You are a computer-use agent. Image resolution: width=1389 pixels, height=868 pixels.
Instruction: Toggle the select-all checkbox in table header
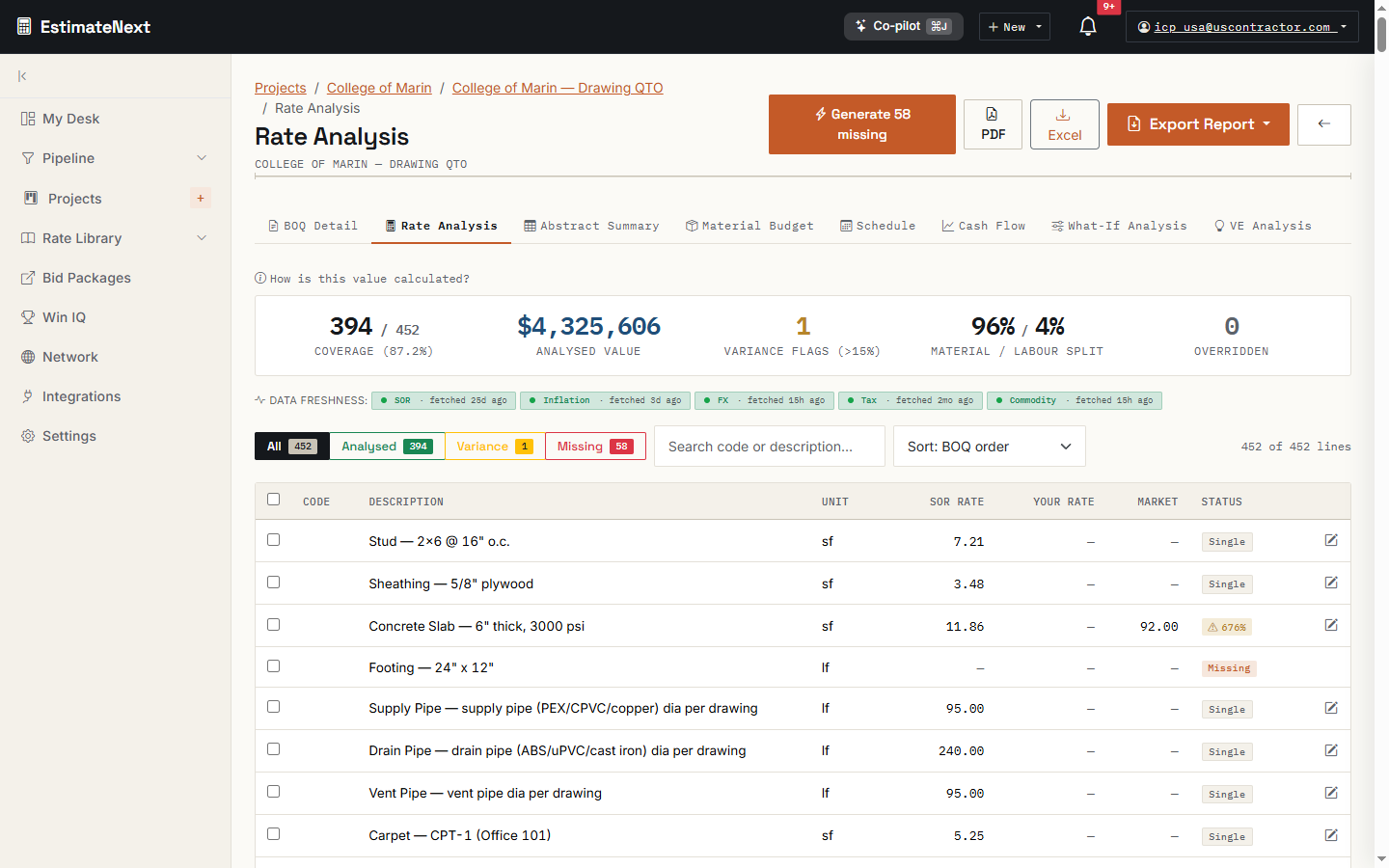click(273, 500)
